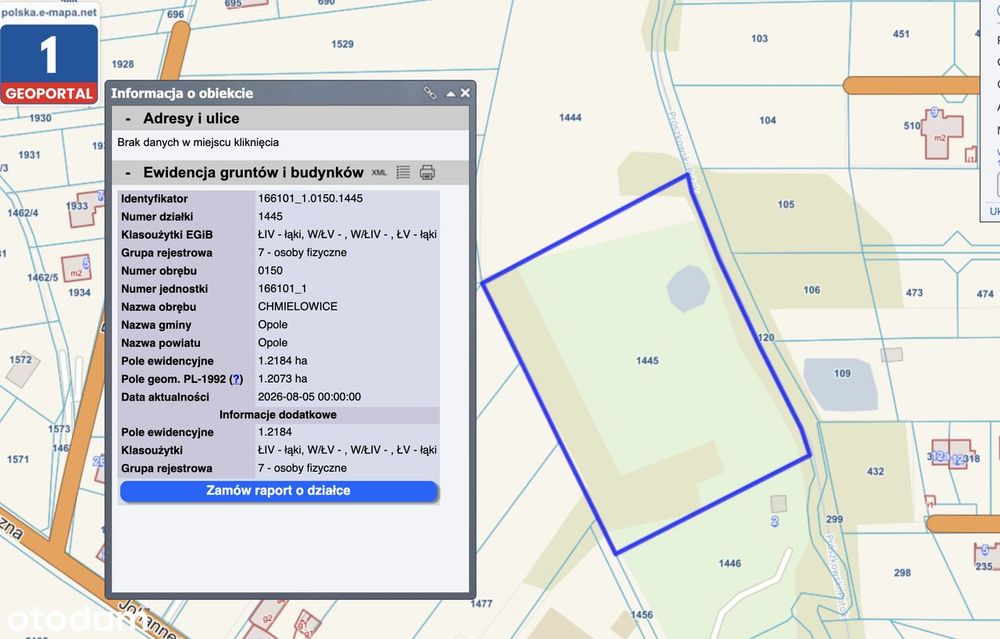This screenshot has width=1000, height=639.
Task: Collapse the Adresy i ulice section
Action: (x=128, y=119)
